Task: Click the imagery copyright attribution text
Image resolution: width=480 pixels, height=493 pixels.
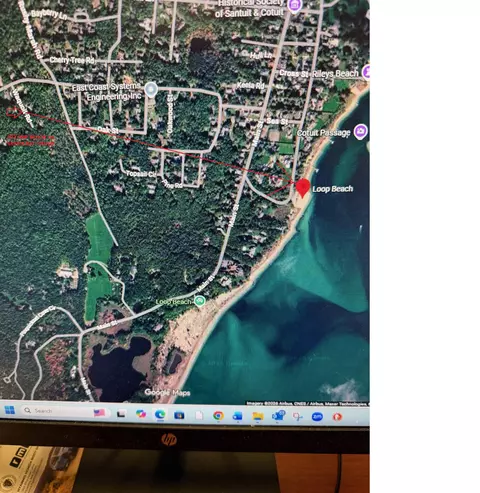Action: (x=308, y=404)
